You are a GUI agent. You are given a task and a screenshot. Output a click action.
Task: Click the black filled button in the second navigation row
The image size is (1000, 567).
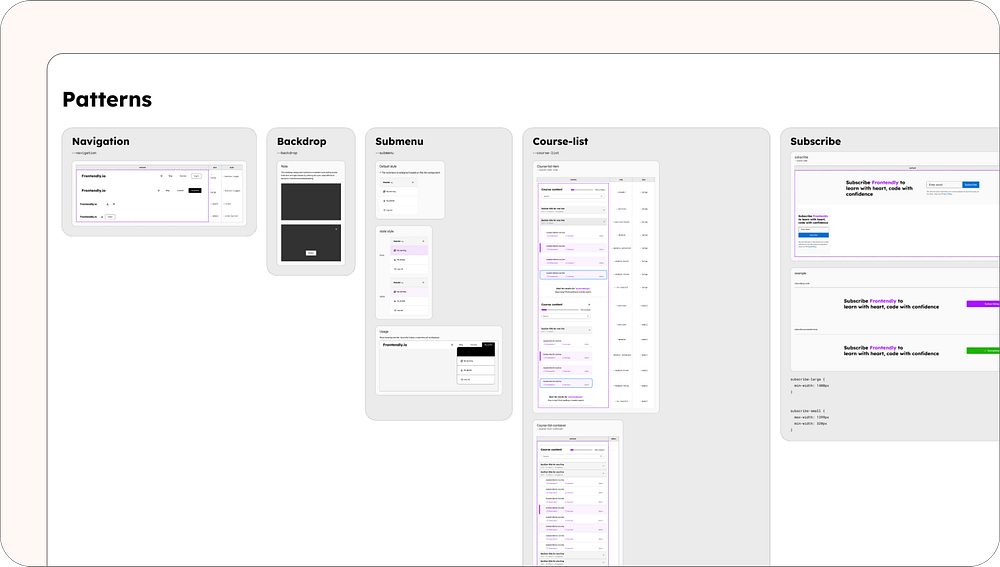tap(195, 190)
